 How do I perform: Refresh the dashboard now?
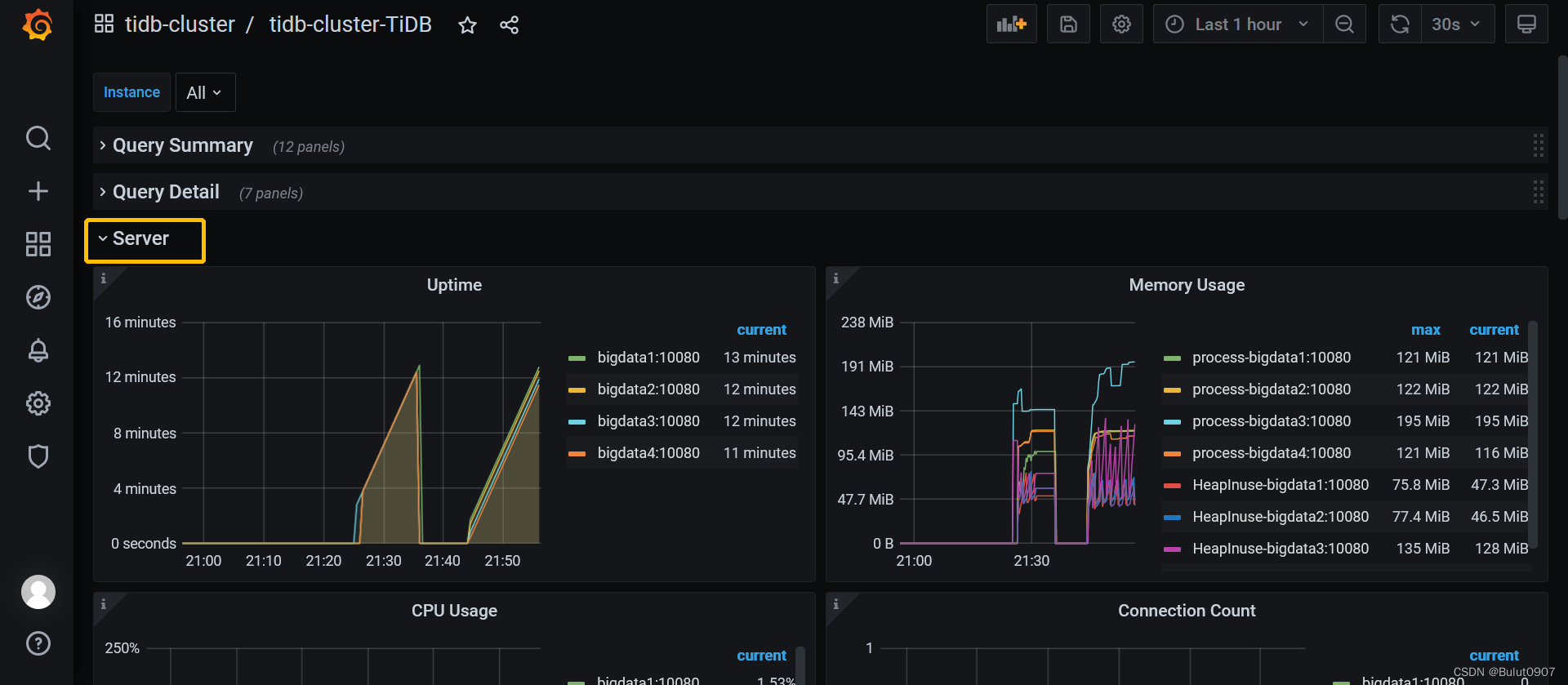coord(1400,24)
